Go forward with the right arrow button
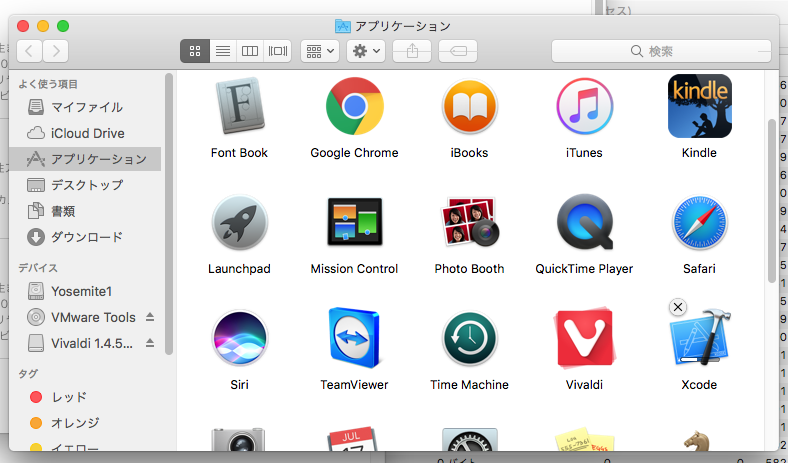Image resolution: width=788 pixels, height=463 pixels. [x=56, y=51]
